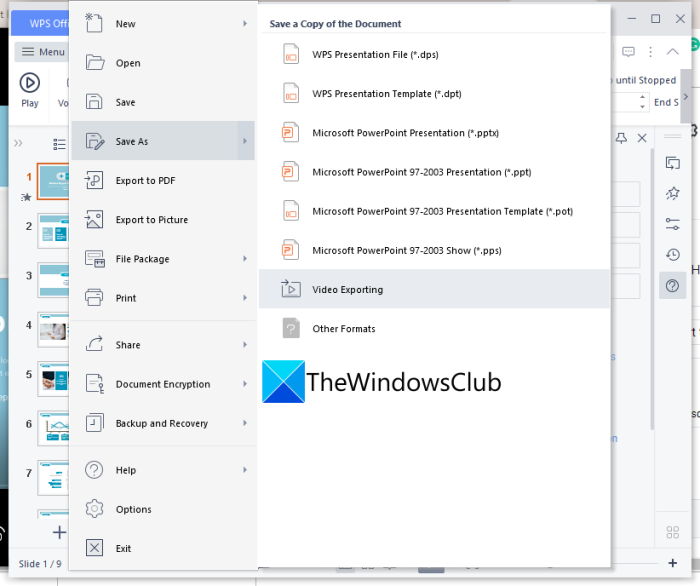Click the grid apps icon in sidebar
The height and width of the screenshot is (586, 700).
click(x=673, y=532)
